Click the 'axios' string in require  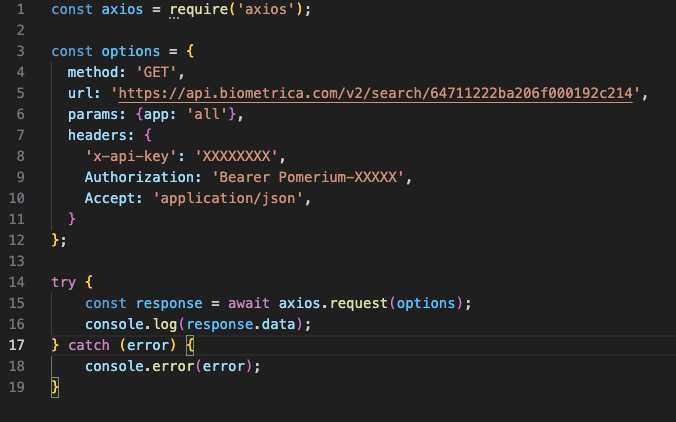click(266, 9)
